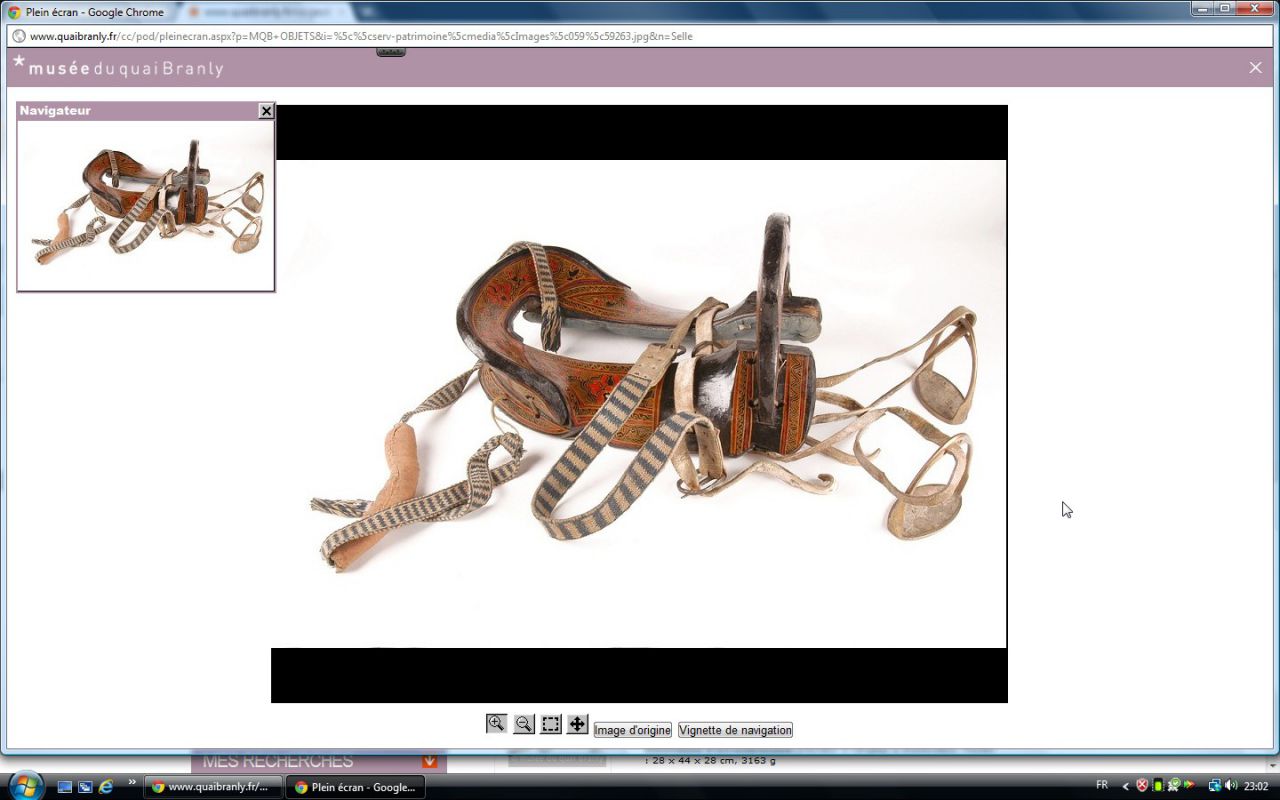
Task: Open the FR language bar selector
Action: click(x=1102, y=785)
